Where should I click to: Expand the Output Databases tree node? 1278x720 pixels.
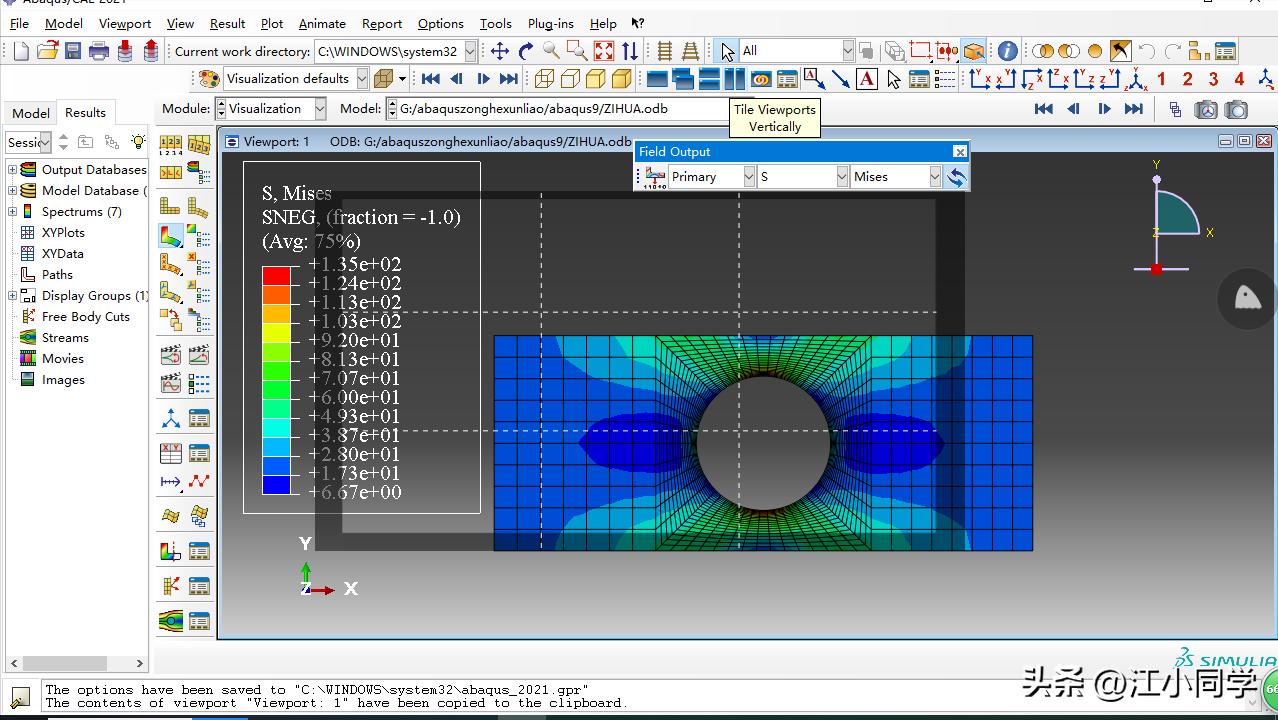click(x=12, y=170)
